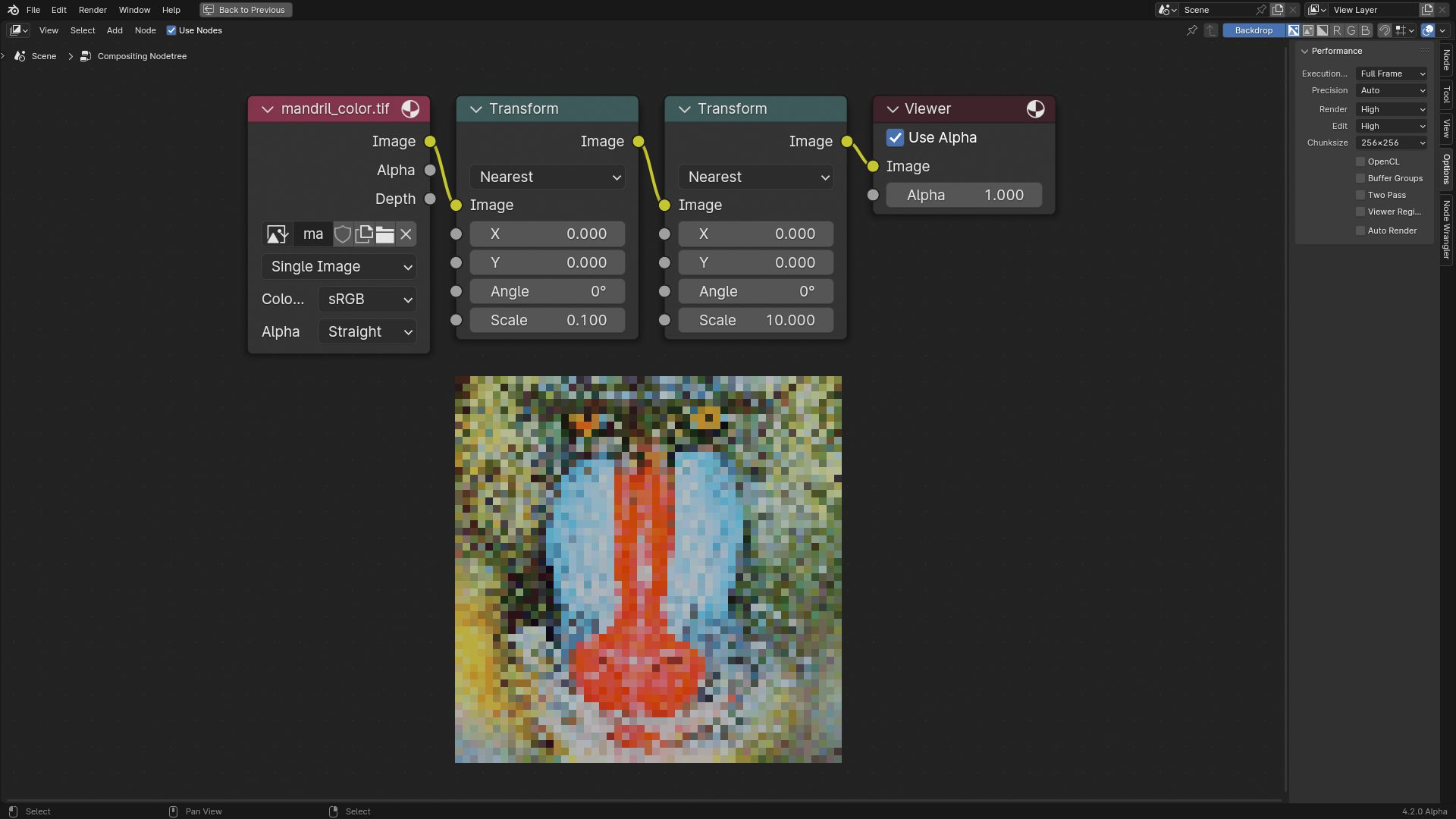Open the Render menu
The width and height of the screenshot is (1456, 819).
coord(93,10)
